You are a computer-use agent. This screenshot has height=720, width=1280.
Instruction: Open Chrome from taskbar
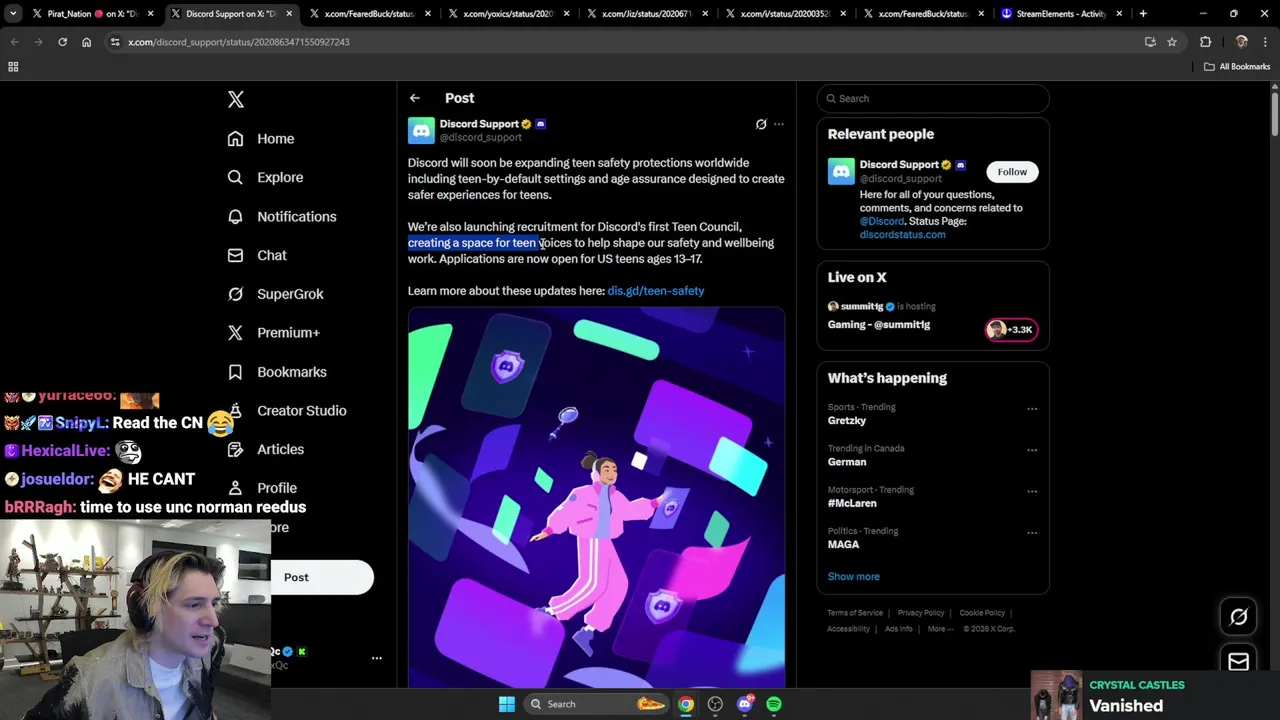686,704
